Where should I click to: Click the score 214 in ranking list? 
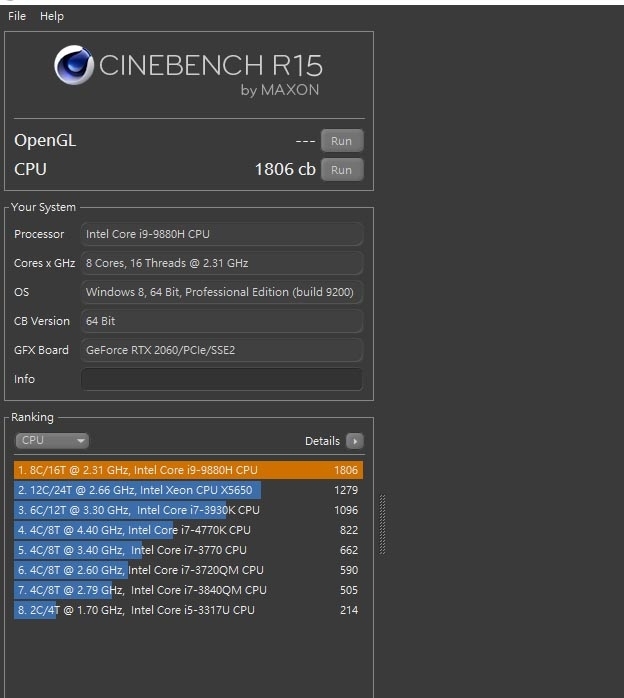(348, 610)
